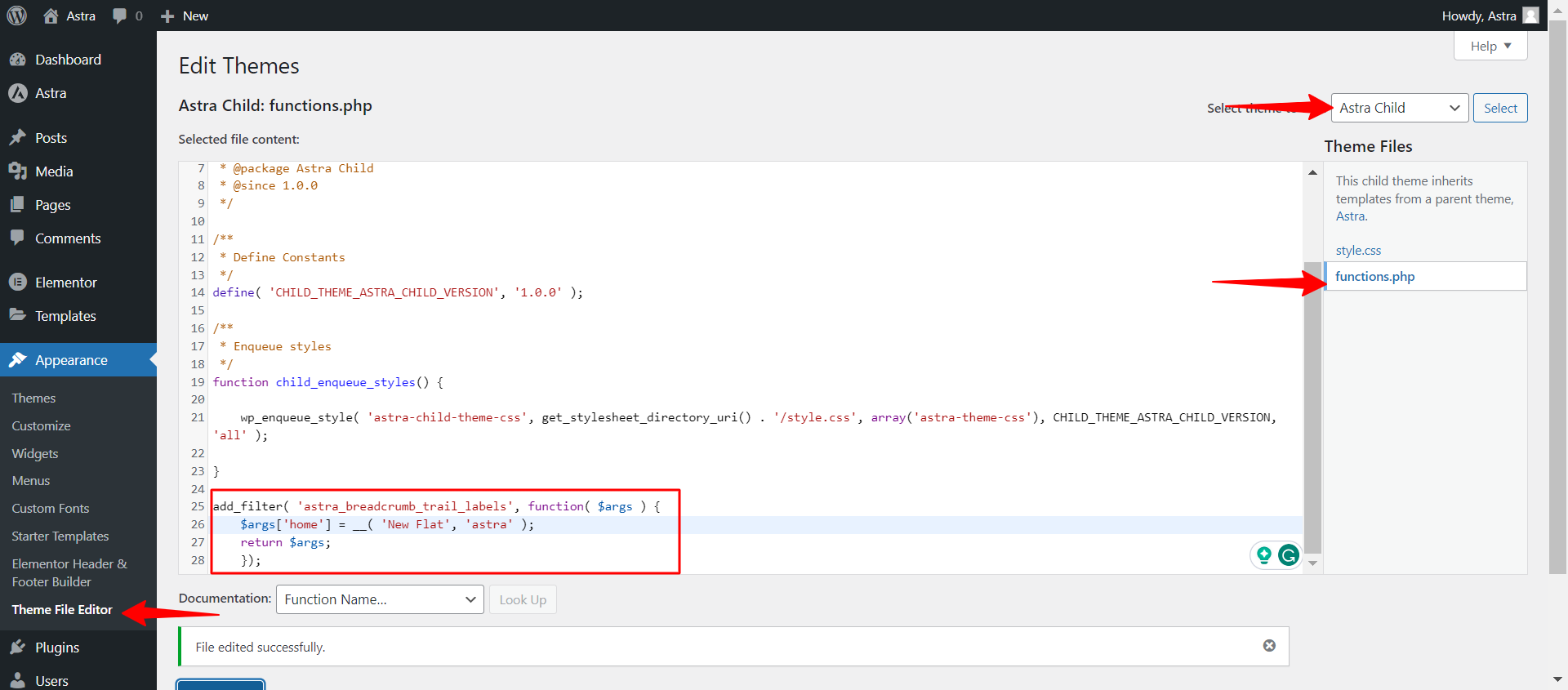1568x690 pixels.
Task: Go to Menus under Appearance
Action: [31, 480]
